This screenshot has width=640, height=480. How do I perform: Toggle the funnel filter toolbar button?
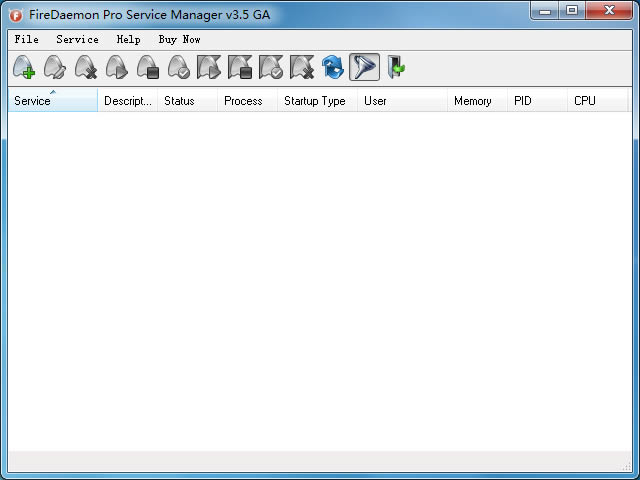(364, 67)
